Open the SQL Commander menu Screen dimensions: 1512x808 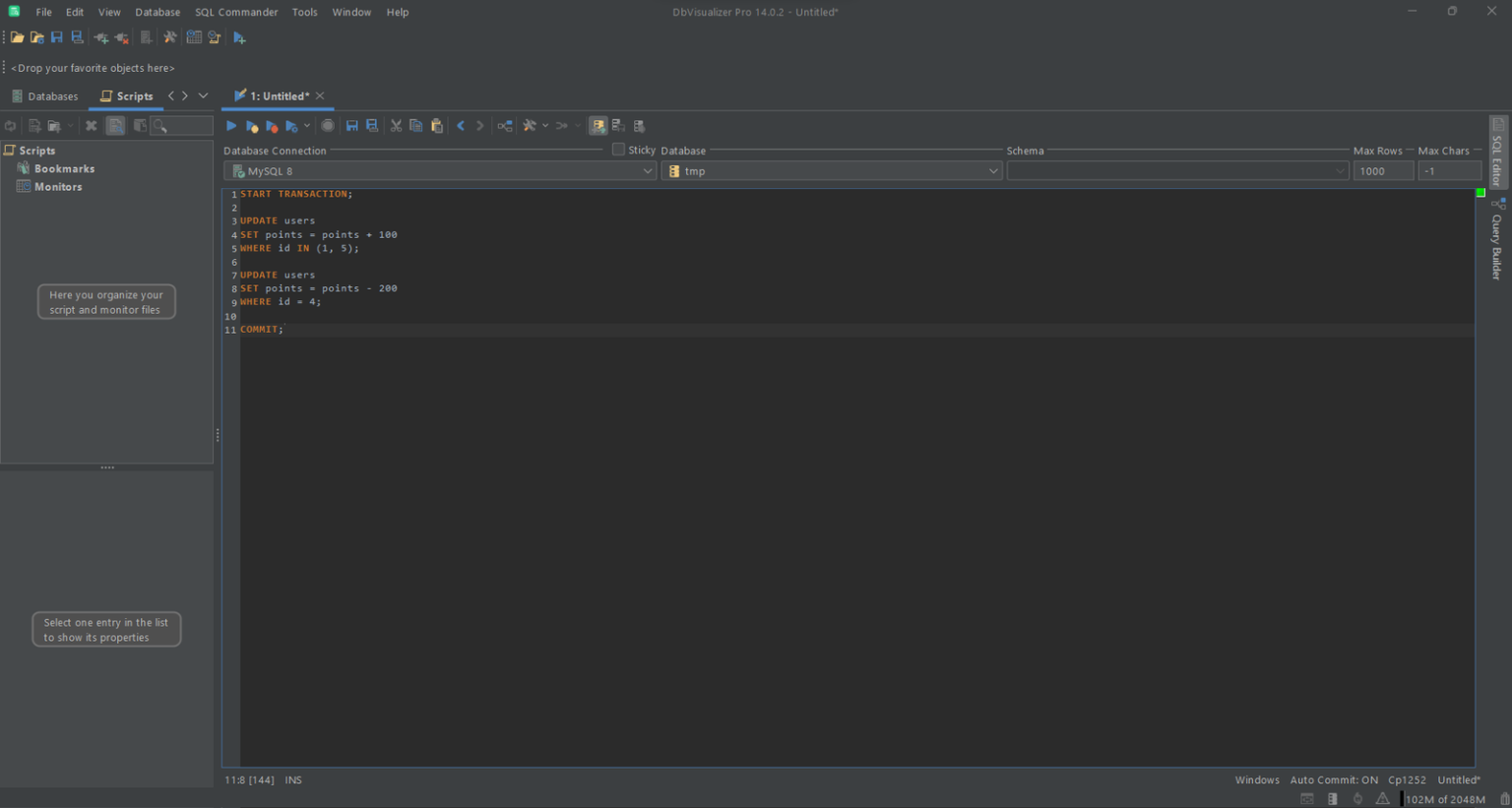point(236,12)
